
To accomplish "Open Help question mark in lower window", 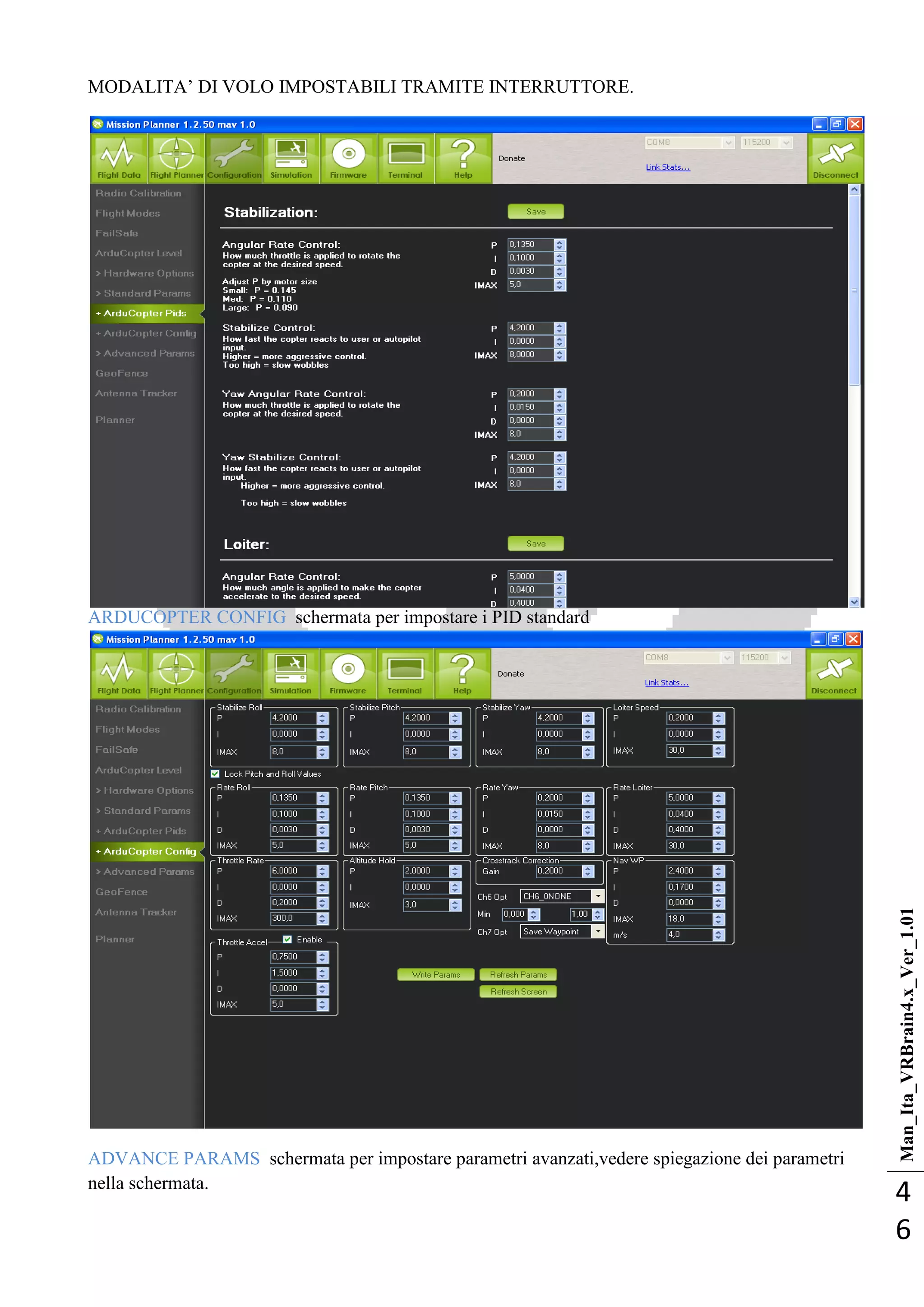I will click(462, 674).
